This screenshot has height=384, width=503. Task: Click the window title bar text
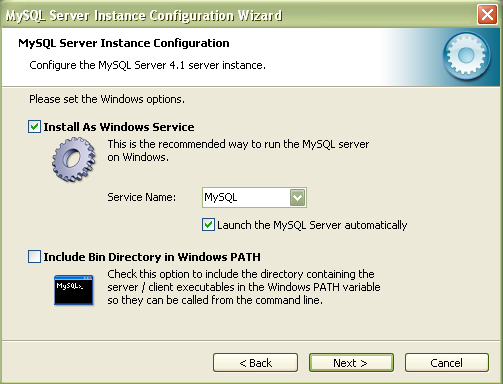click(144, 16)
